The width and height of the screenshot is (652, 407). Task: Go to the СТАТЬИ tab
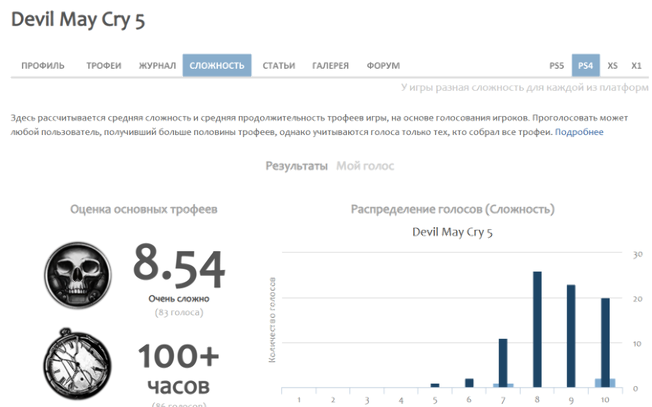point(279,66)
